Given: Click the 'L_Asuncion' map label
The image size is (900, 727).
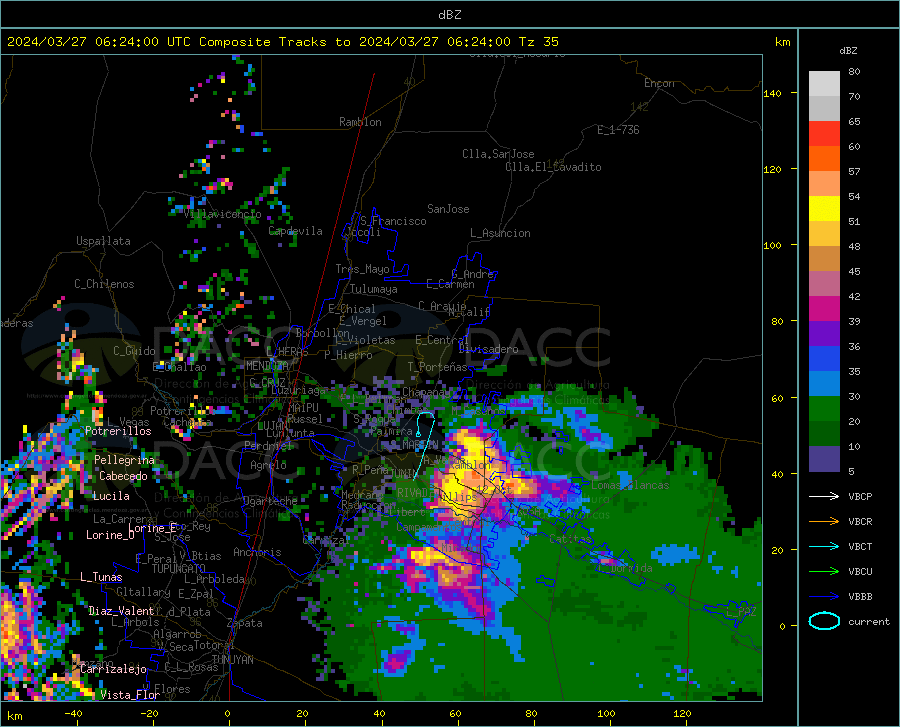Looking at the screenshot, I should [500, 233].
